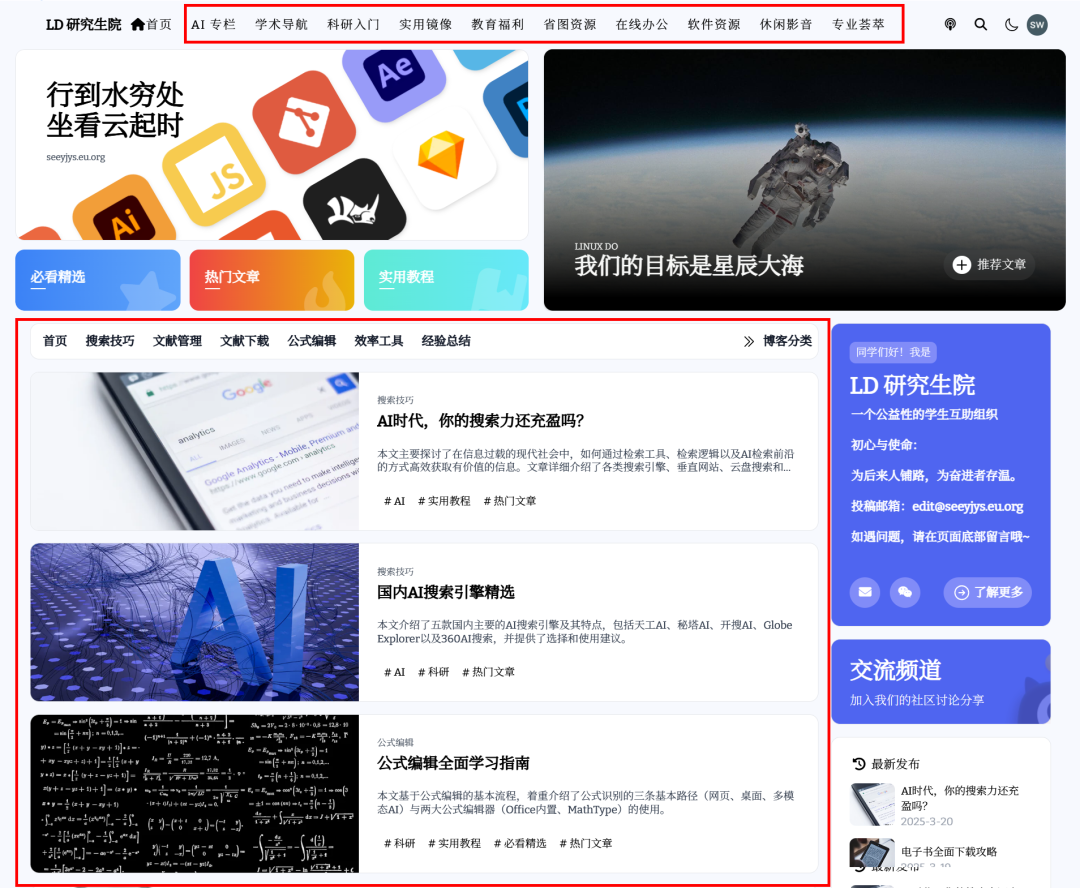
Task: Open the 学术导航 navigation menu
Action: coord(281,24)
